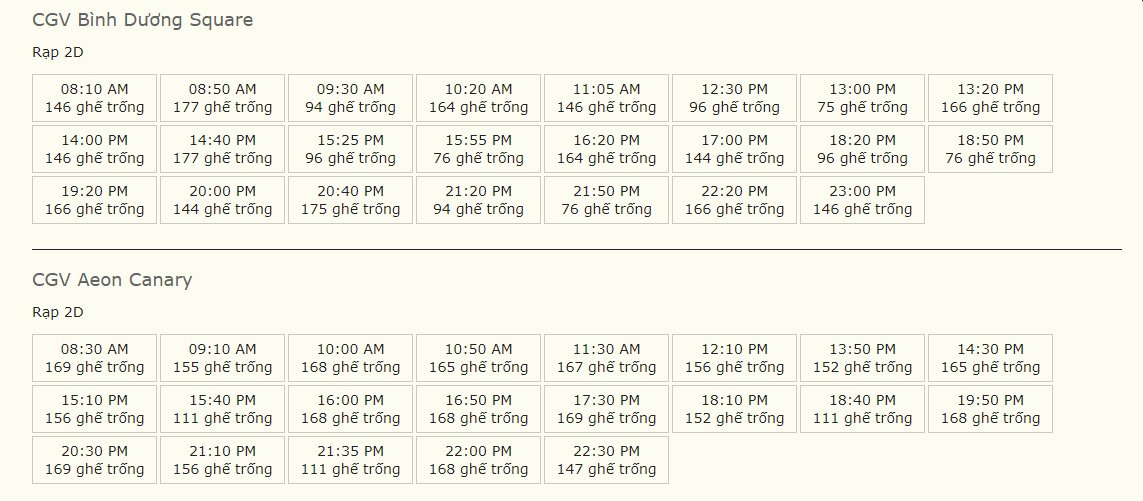Pick the 20:40 PM showtime
Image resolution: width=1143 pixels, height=501 pixels.
pyautogui.click(x=350, y=200)
